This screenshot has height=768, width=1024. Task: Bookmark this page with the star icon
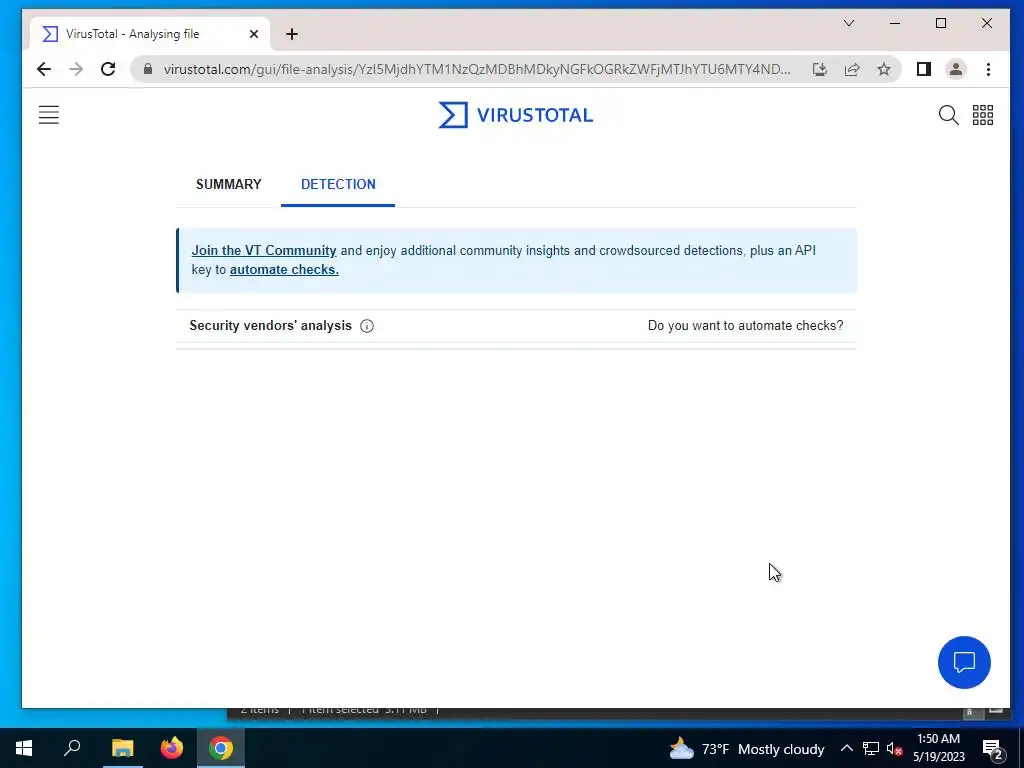pyautogui.click(x=884, y=69)
